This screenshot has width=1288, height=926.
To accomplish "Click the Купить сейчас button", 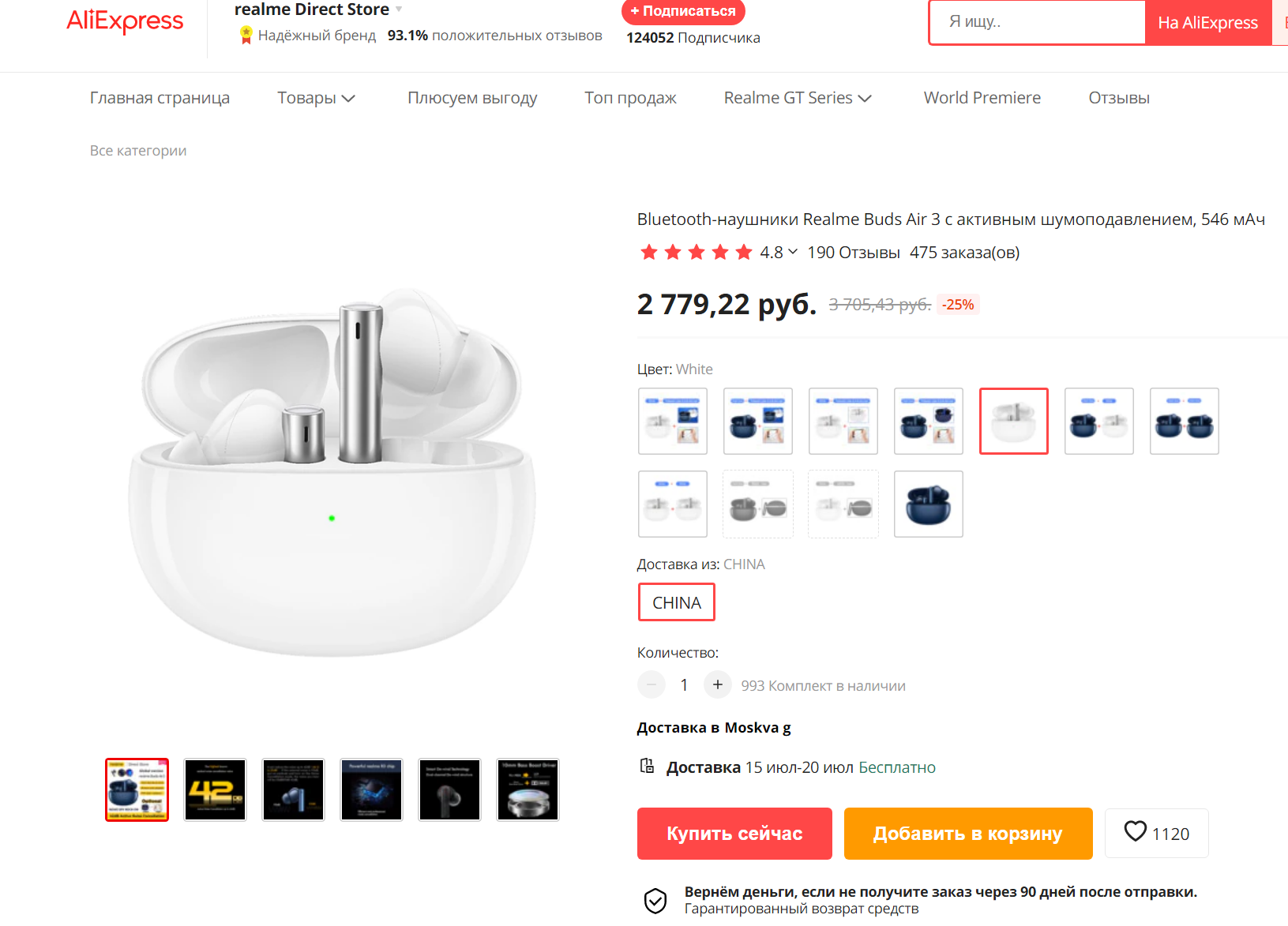I will tap(734, 833).
